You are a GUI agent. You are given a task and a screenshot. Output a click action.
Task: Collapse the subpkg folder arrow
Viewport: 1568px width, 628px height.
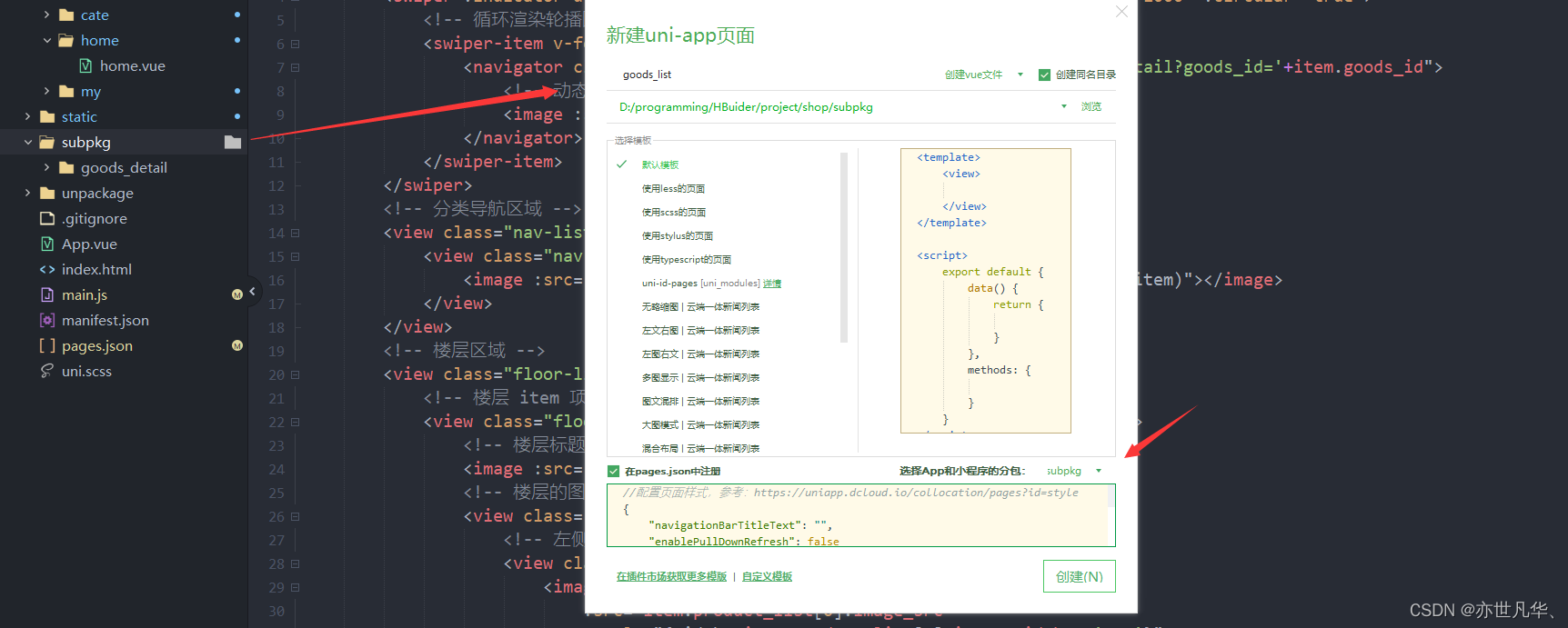coord(27,142)
